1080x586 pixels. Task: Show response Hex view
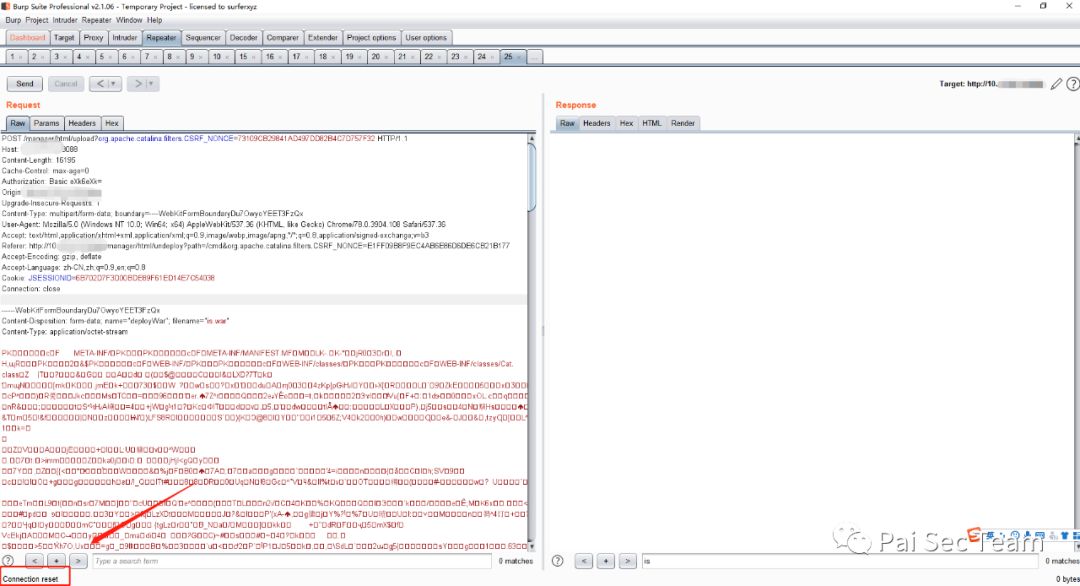click(626, 123)
